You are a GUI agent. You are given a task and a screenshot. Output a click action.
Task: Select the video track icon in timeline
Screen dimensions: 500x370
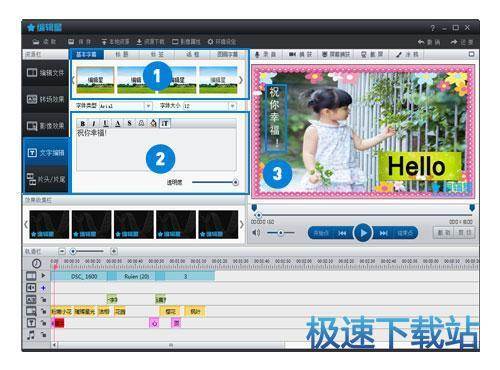click(x=31, y=276)
